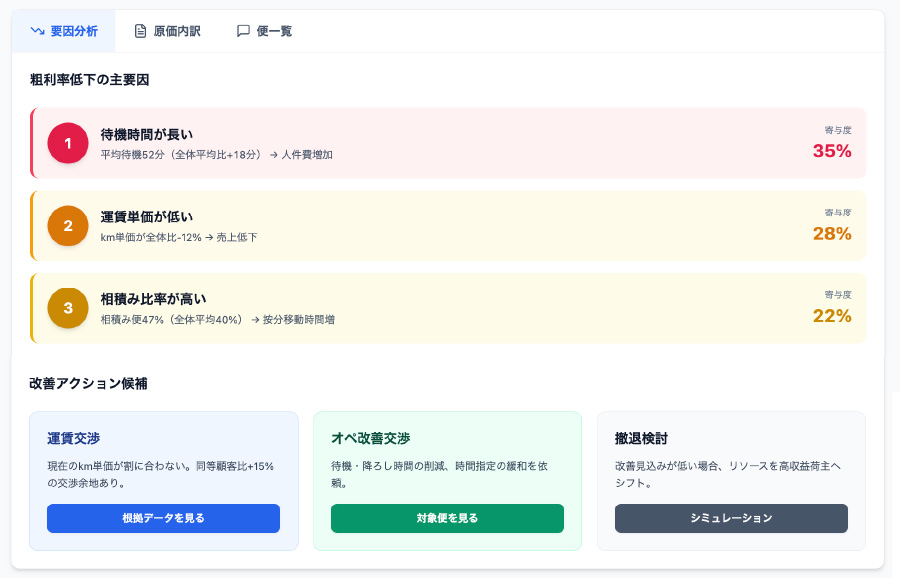
Task: Click the document icon beside 原価内訳
Action: tap(140, 31)
